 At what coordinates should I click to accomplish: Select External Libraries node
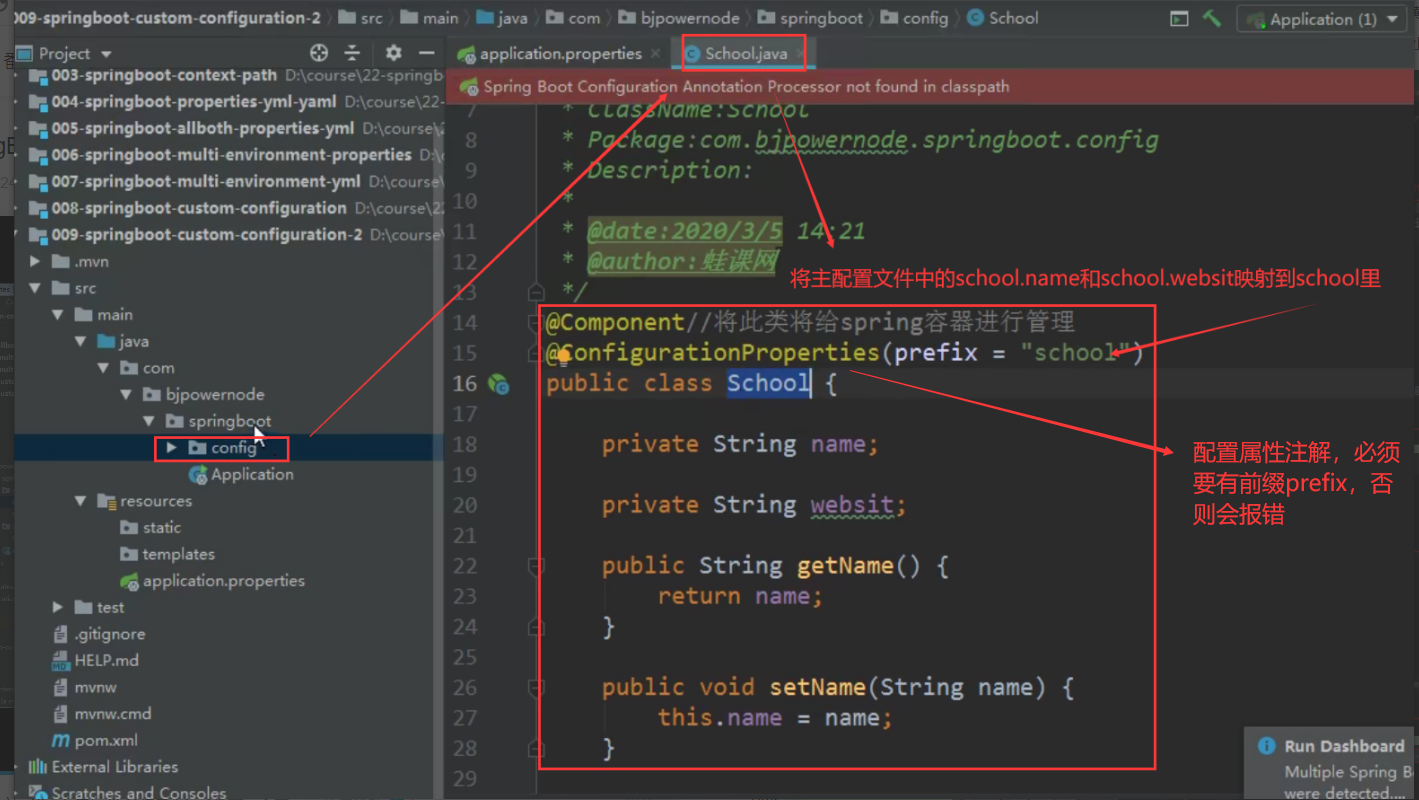pyautogui.click(x=104, y=767)
